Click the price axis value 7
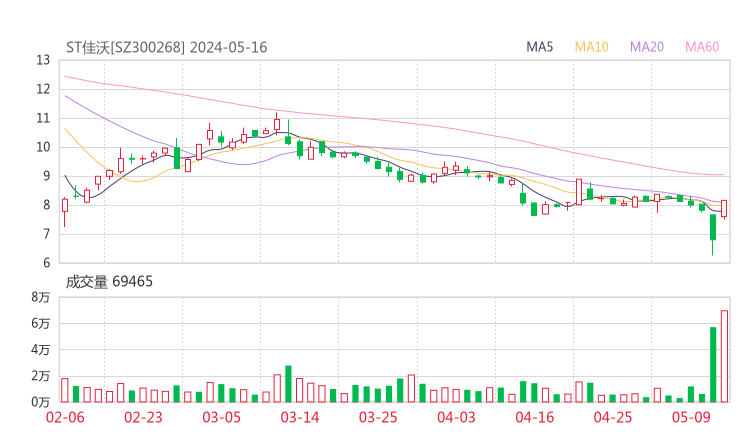740x440 pixels. pos(46,234)
